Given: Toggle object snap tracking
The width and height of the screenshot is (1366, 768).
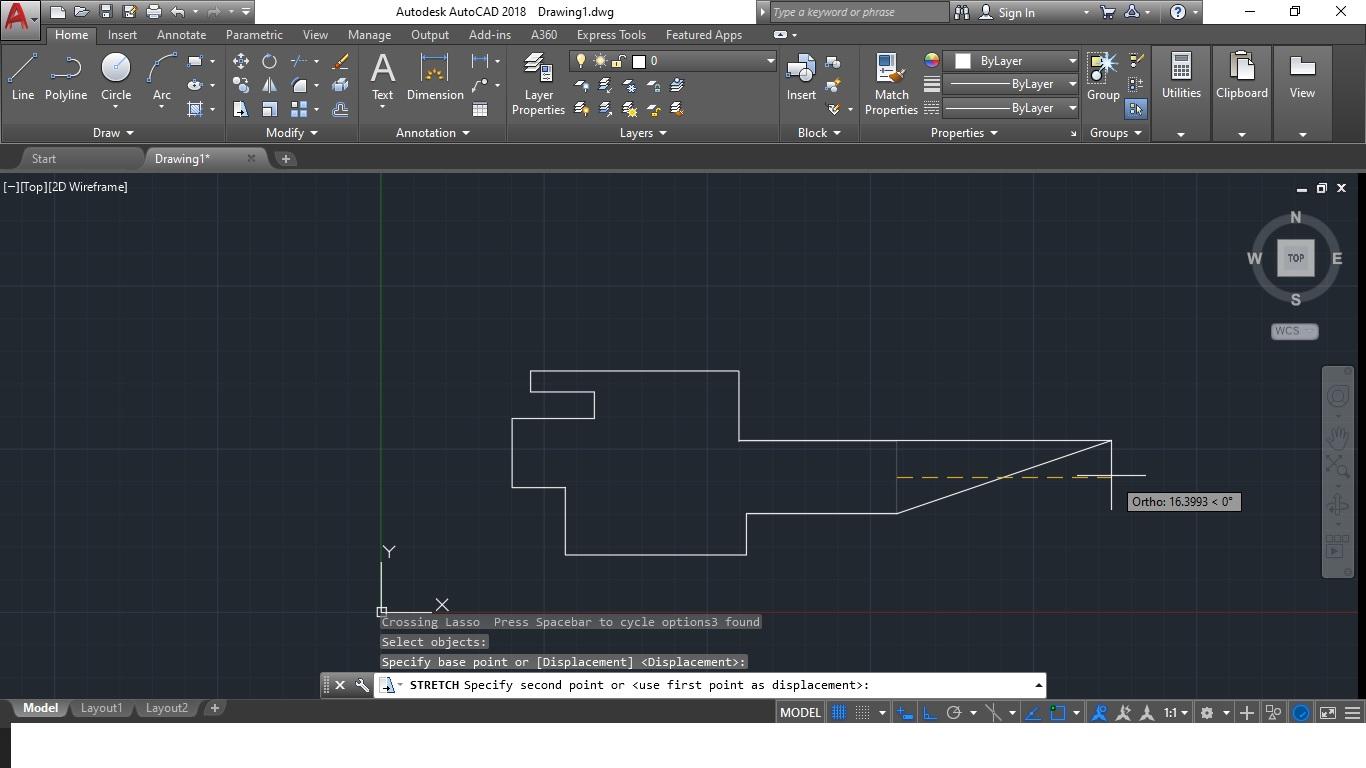Looking at the screenshot, I should coord(1033,713).
